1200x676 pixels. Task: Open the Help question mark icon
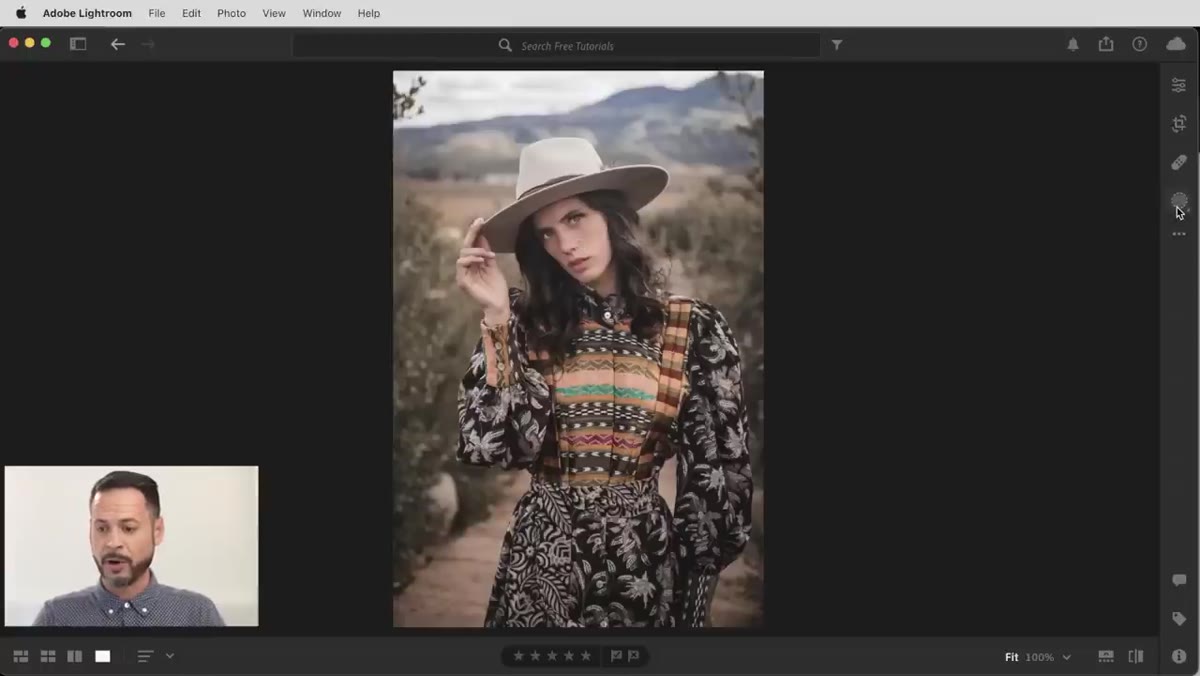(1140, 45)
